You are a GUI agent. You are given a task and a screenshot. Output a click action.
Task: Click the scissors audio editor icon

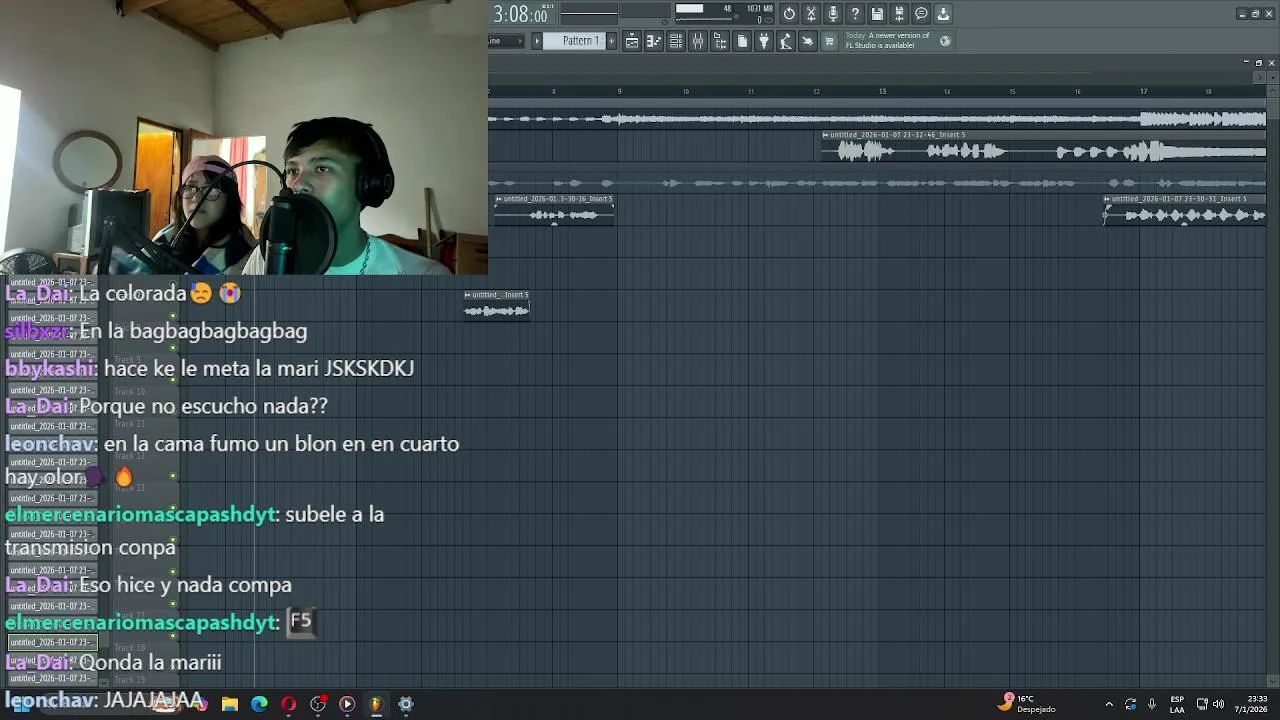pyautogui.click(x=811, y=14)
